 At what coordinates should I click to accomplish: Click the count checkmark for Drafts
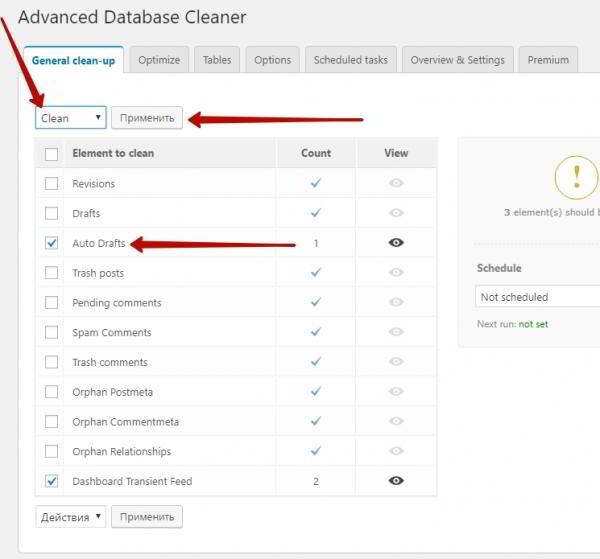tap(316, 213)
